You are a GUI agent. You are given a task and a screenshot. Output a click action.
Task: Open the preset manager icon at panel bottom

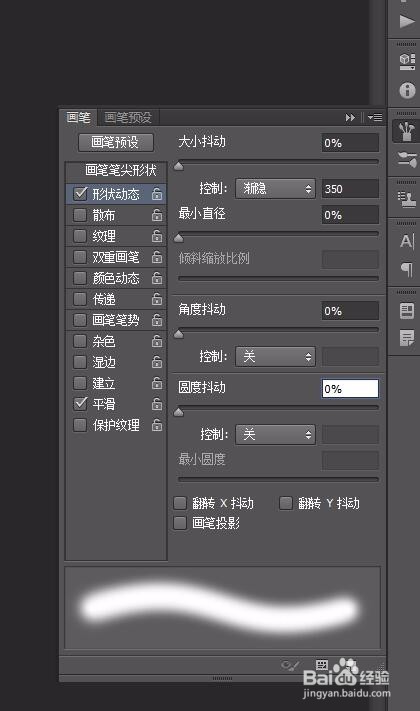tap(322, 665)
